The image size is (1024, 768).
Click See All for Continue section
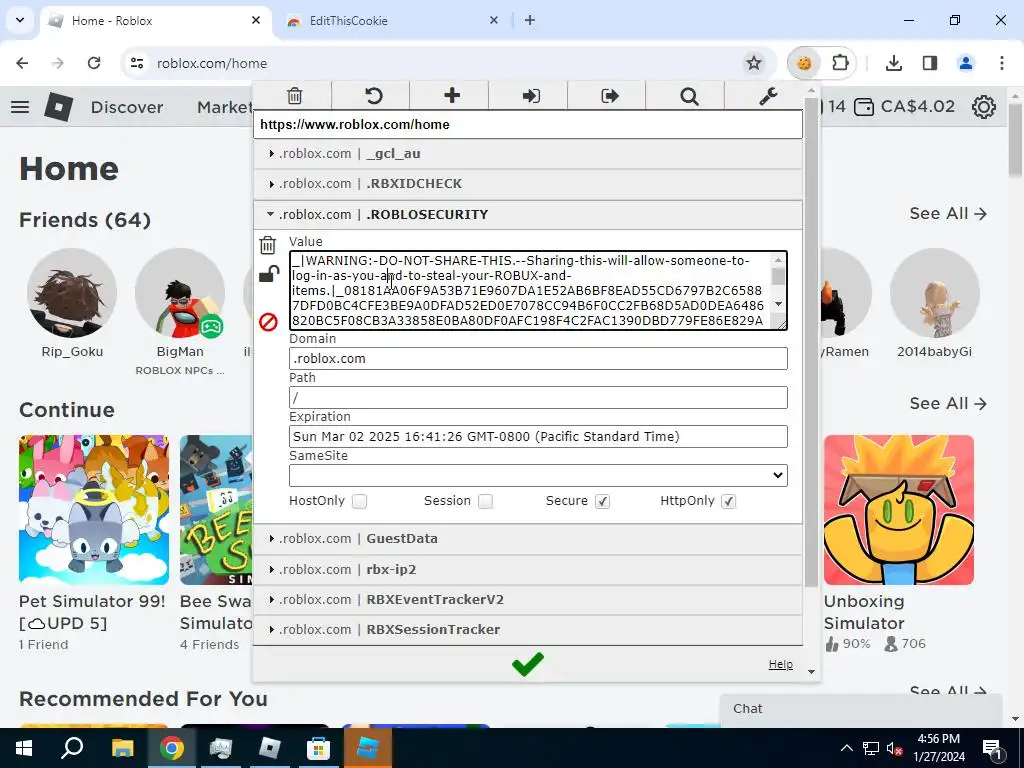948,404
